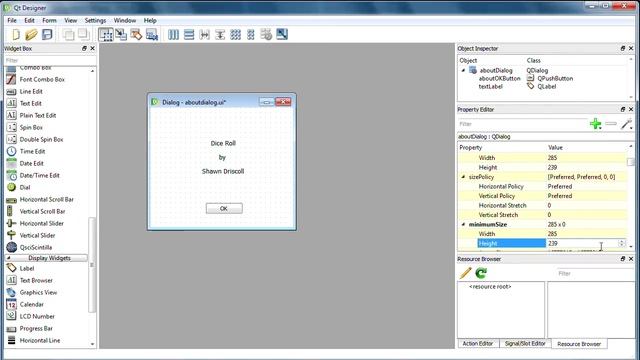
Task: Click the Save Form disk icon
Action: 47,35
